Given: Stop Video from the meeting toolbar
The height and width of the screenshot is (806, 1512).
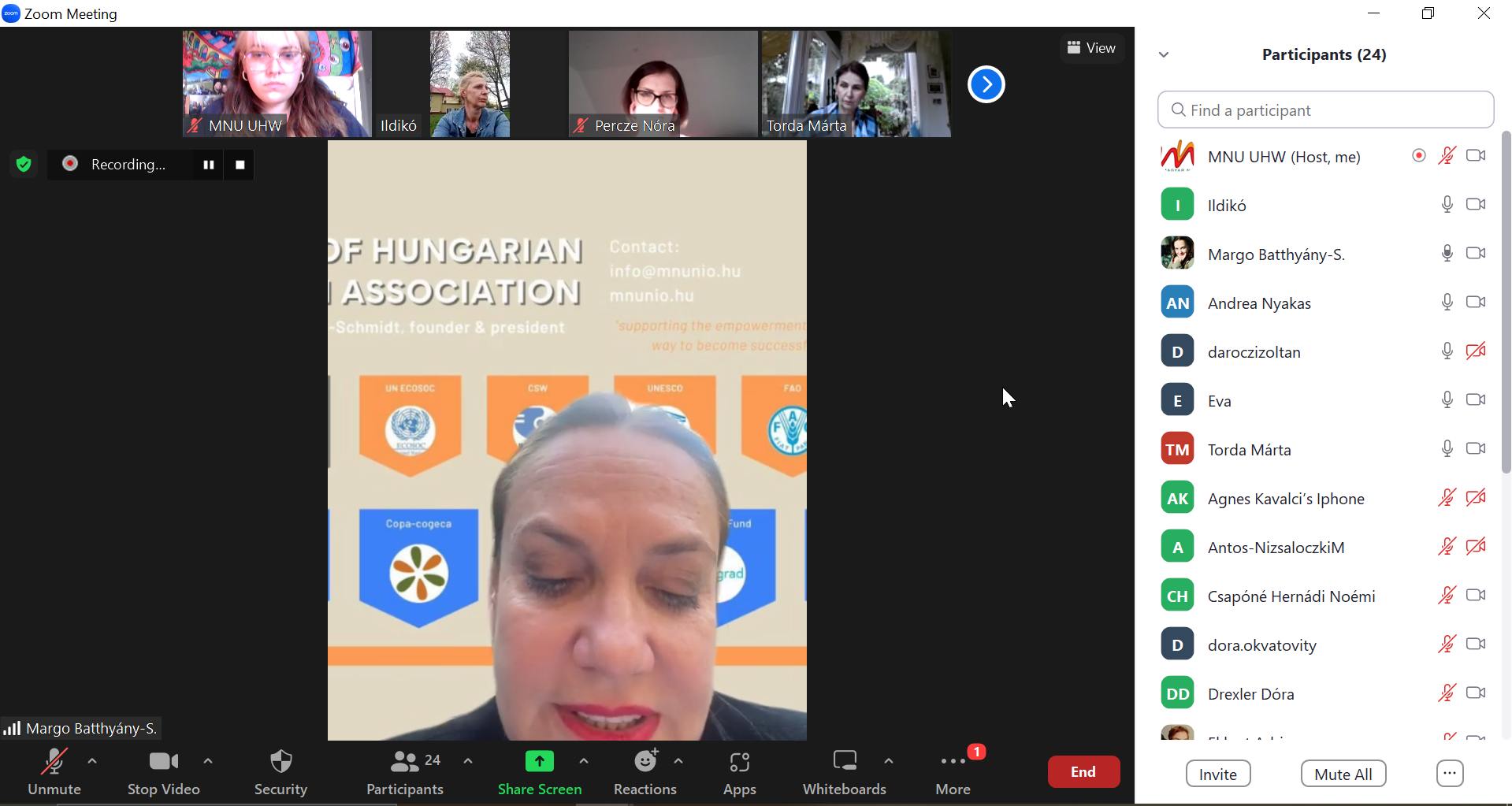Looking at the screenshot, I should click(x=164, y=772).
